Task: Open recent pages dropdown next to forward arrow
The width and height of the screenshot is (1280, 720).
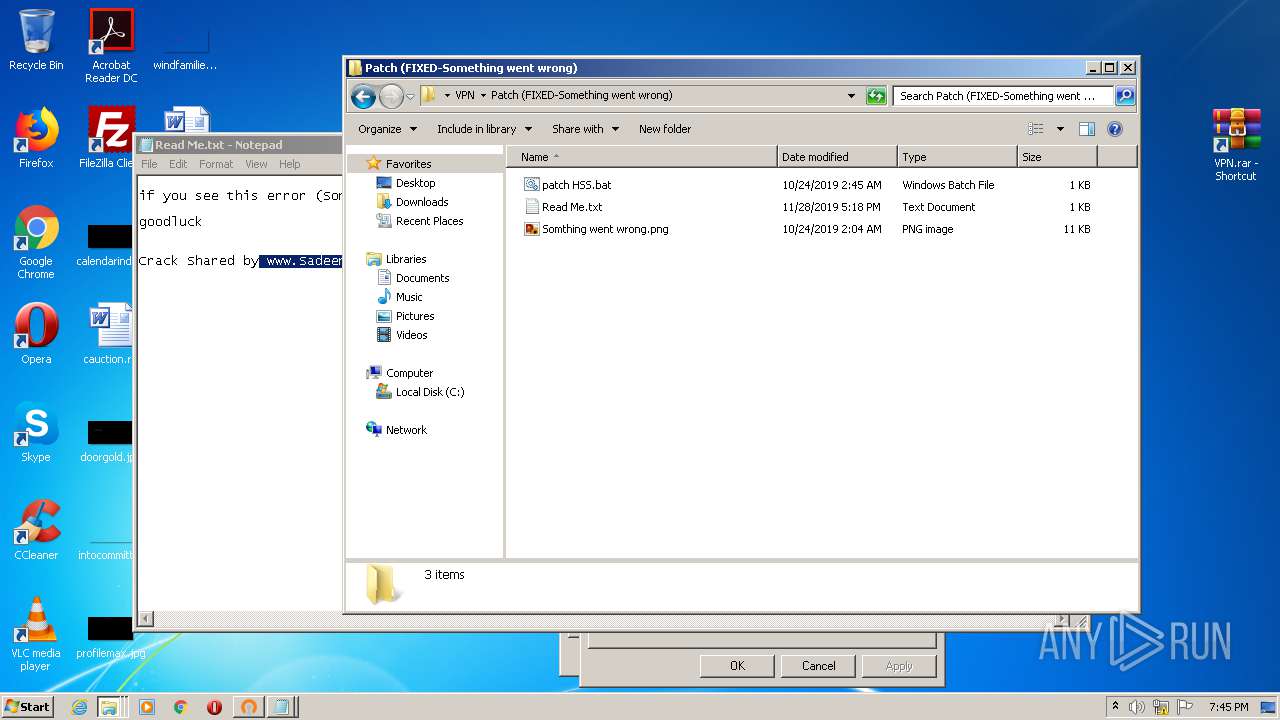Action: click(410, 97)
